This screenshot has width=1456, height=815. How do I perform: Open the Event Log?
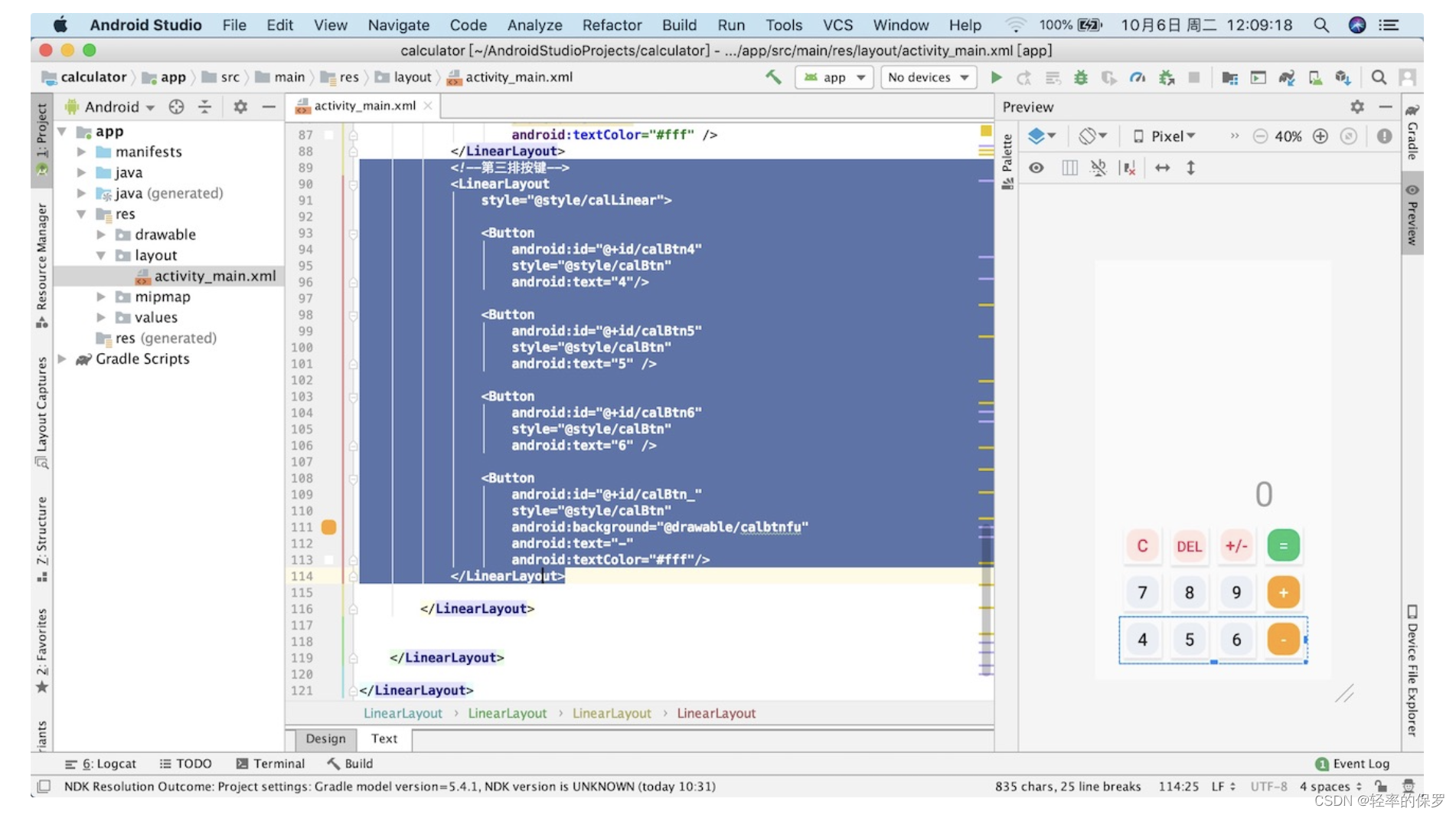[1352, 764]
